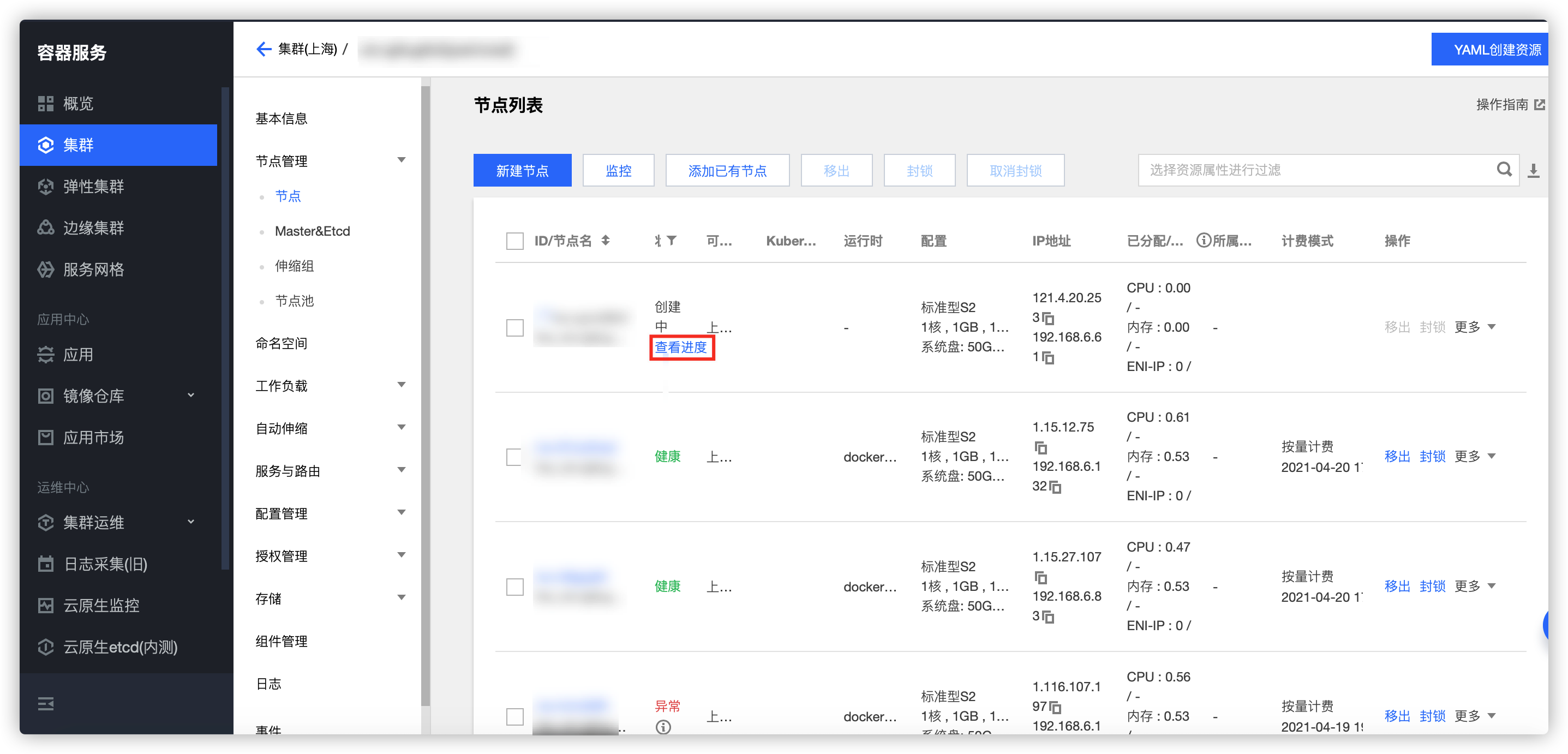Click the 新建节点 button
This screenshot has height=754, width=1568.
coord(522,170)
